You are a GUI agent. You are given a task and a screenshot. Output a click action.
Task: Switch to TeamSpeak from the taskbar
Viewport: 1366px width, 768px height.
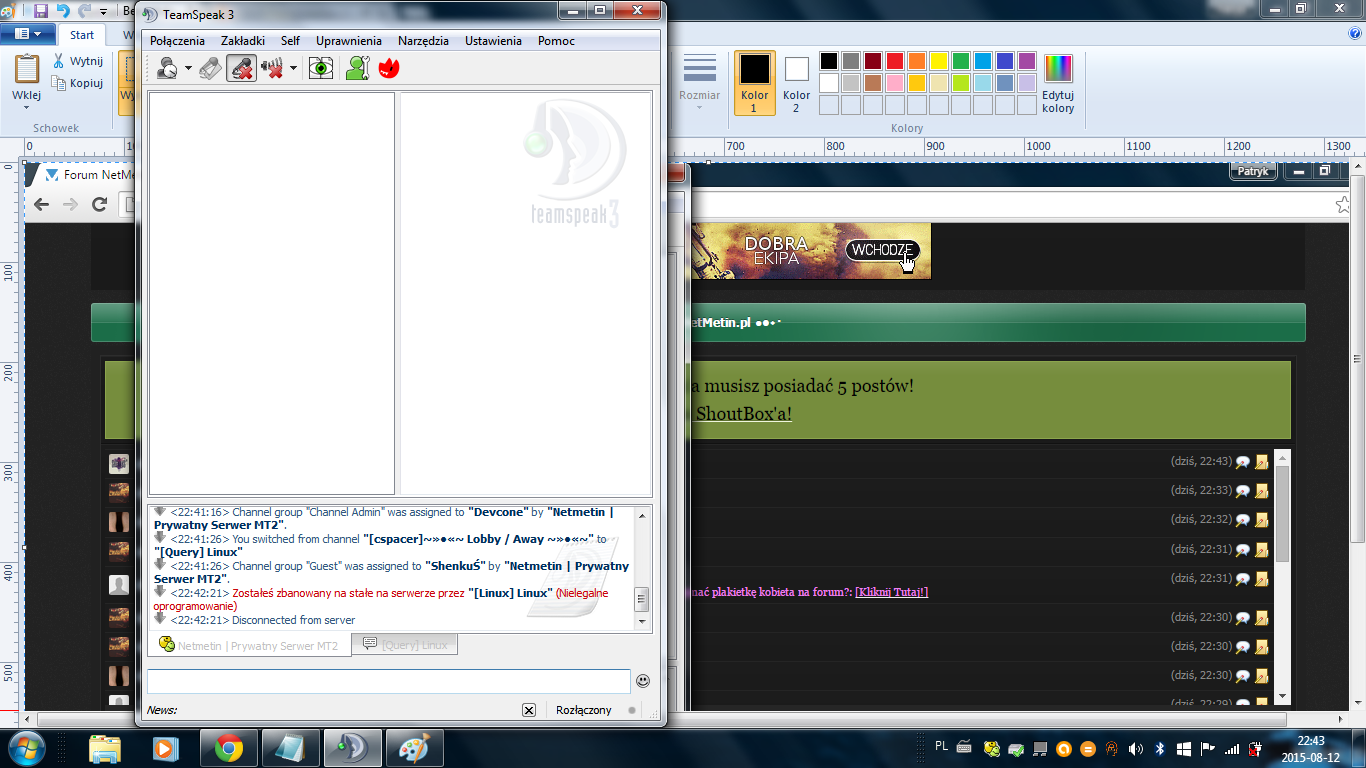[353, 748]
